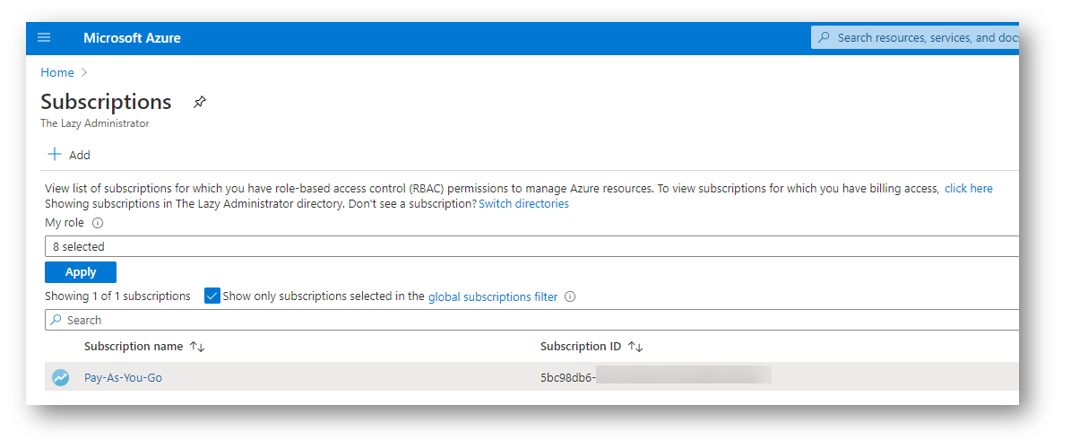1078x447 pixels.
Task: Pin the Subscriptions page to dashboard
Action: (x=199, y=102)
